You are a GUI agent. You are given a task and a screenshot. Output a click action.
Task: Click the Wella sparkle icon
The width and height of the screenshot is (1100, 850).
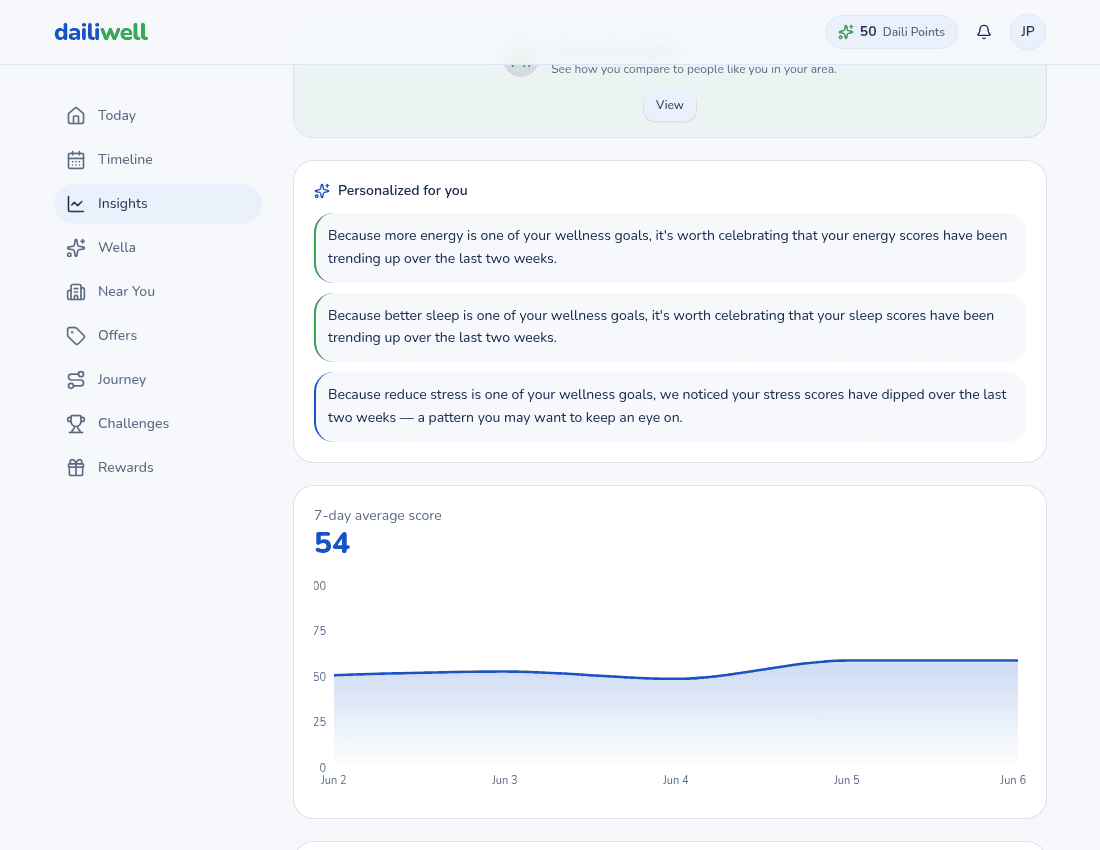tap(76, 248)
